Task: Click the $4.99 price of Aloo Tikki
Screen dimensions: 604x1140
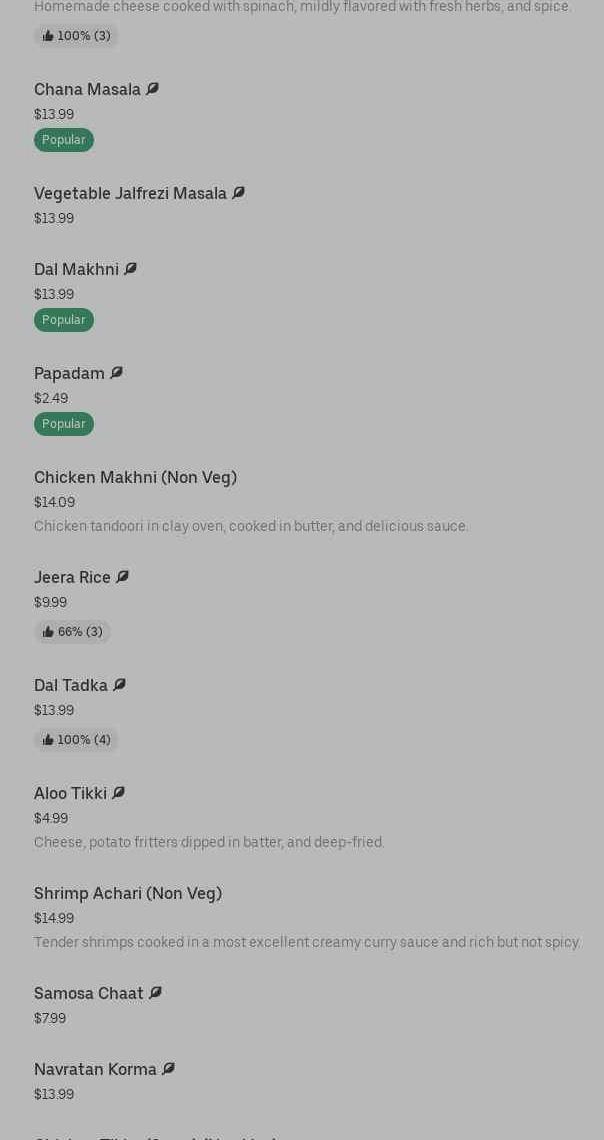Action: tap(51, 818)
